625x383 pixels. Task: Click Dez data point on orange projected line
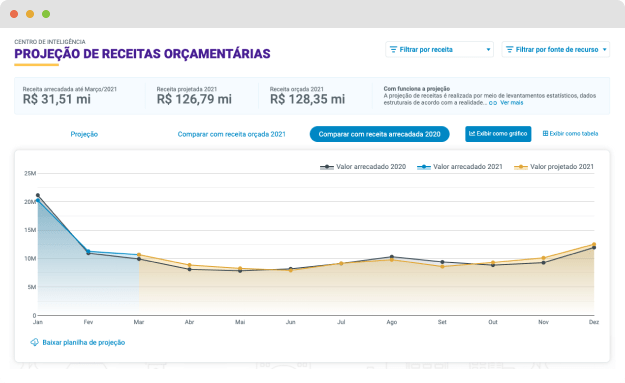pyautogui.click(x=594, y=244)
